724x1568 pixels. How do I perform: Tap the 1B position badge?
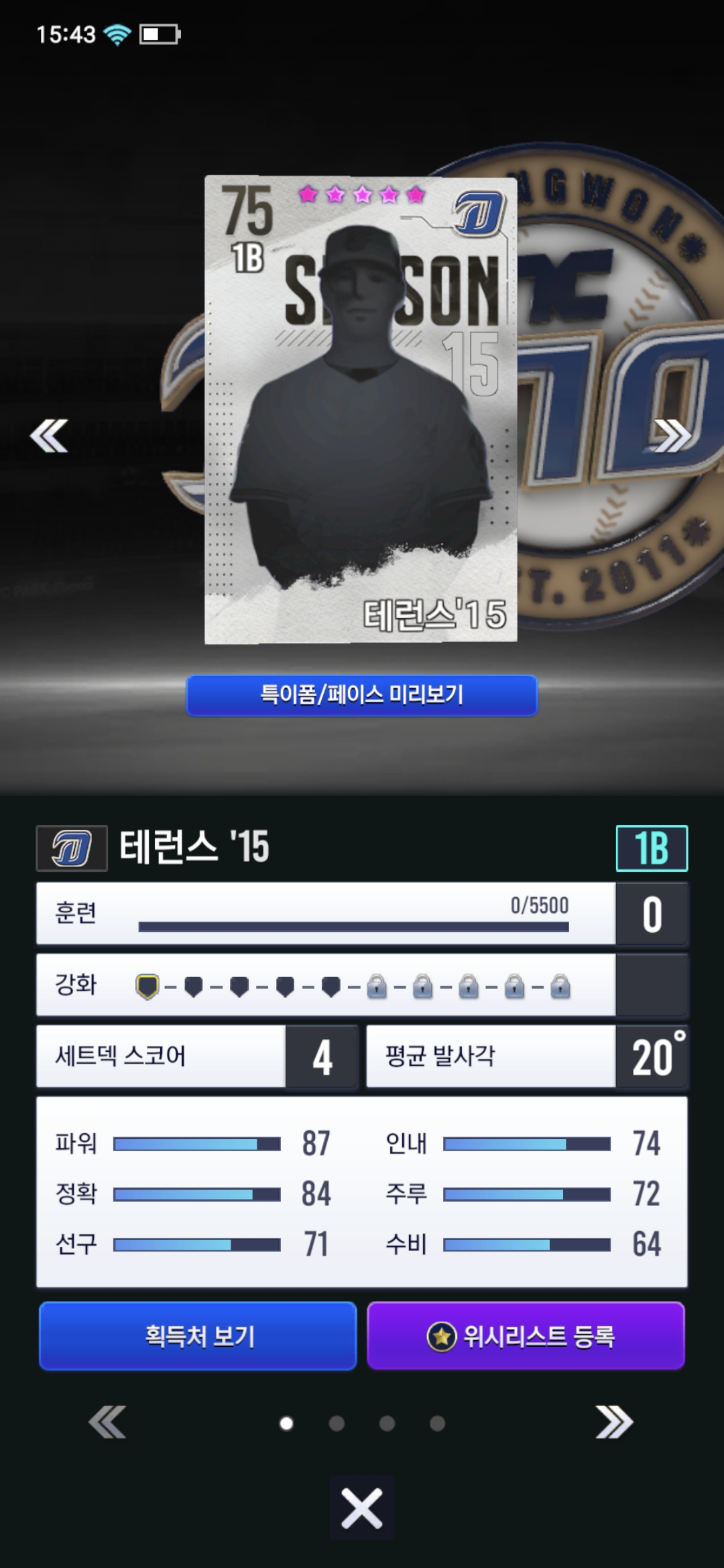click(x=652, y=848)
